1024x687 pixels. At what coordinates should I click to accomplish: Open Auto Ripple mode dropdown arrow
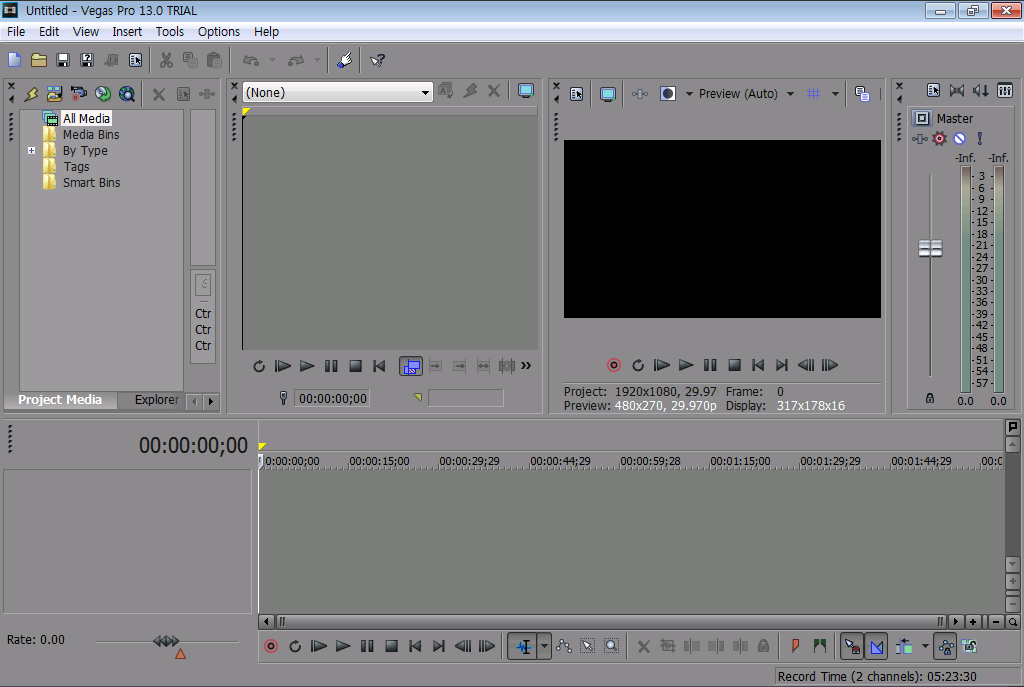tap(925, 647)
